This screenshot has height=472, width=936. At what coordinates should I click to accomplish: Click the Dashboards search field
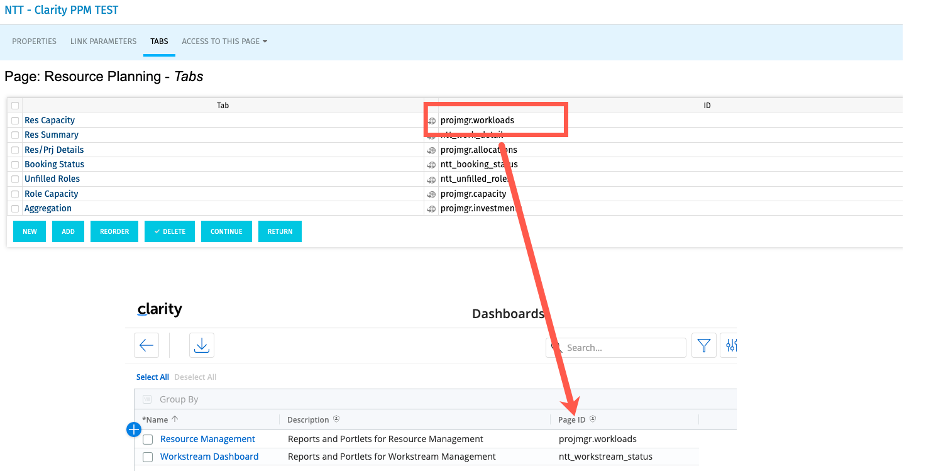[616, 348]
